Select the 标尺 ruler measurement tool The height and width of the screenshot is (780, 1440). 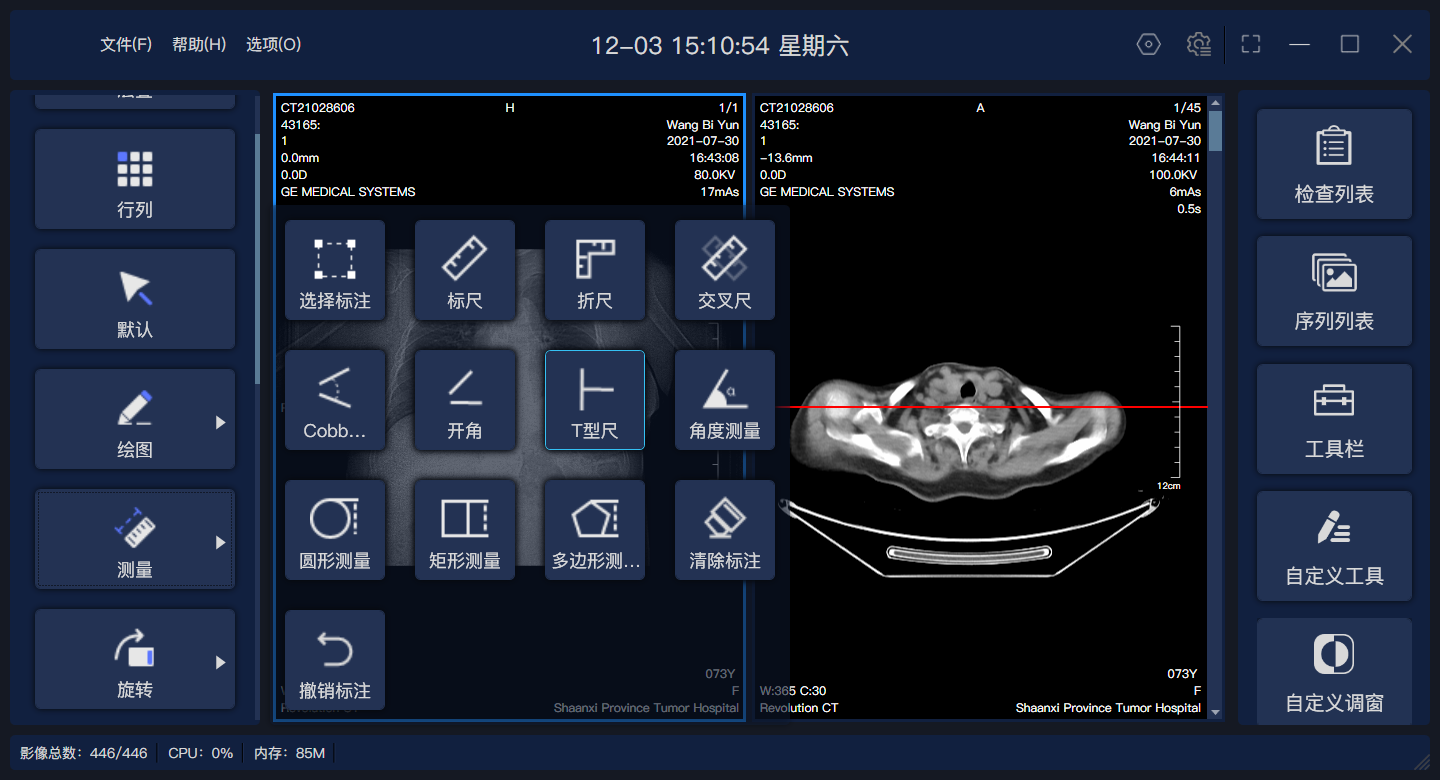tap(465, 270)
